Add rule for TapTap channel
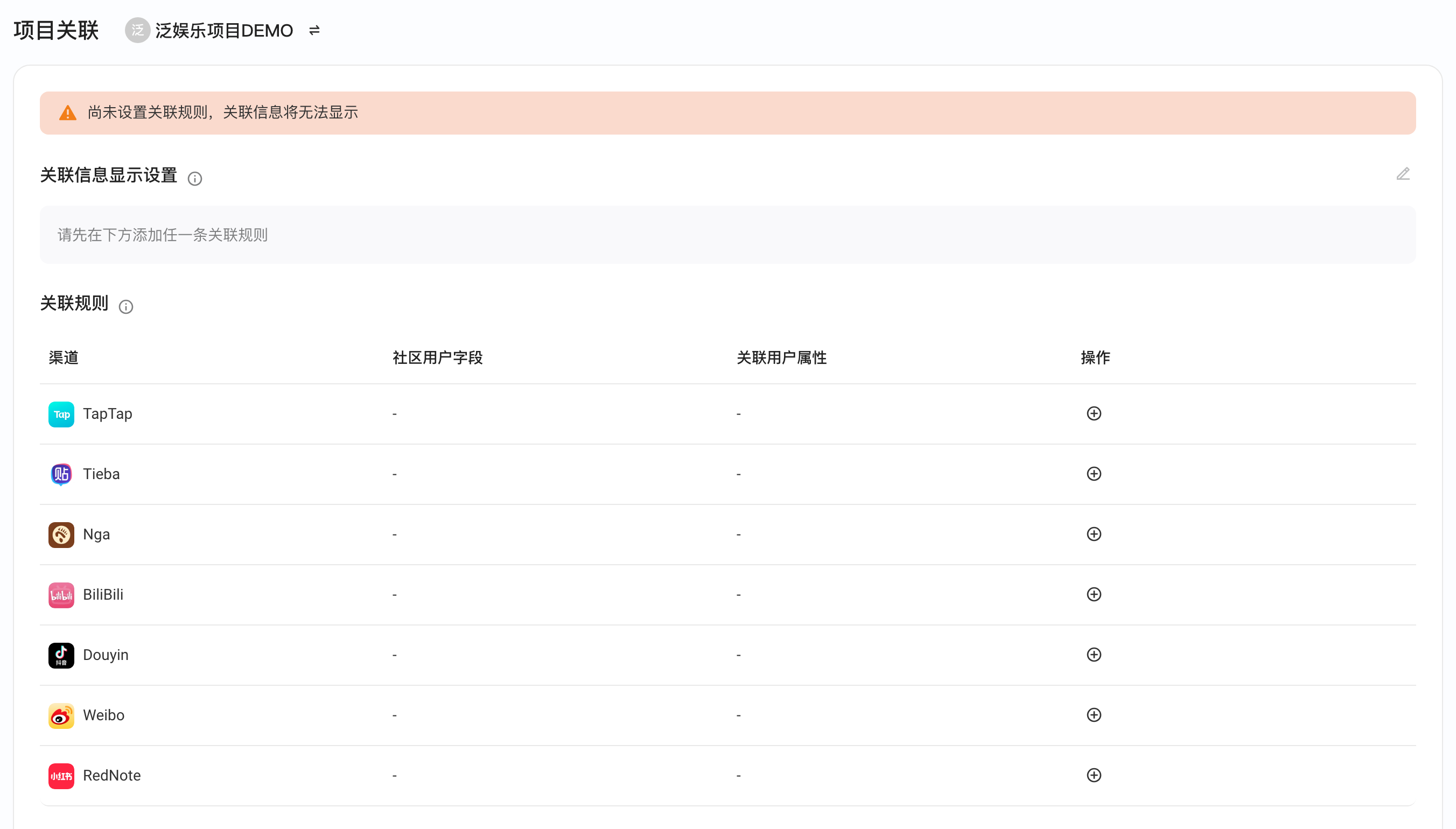The width and height of the screenshot is (1456, 829). pyautogui.click(x=1093, y=413)
